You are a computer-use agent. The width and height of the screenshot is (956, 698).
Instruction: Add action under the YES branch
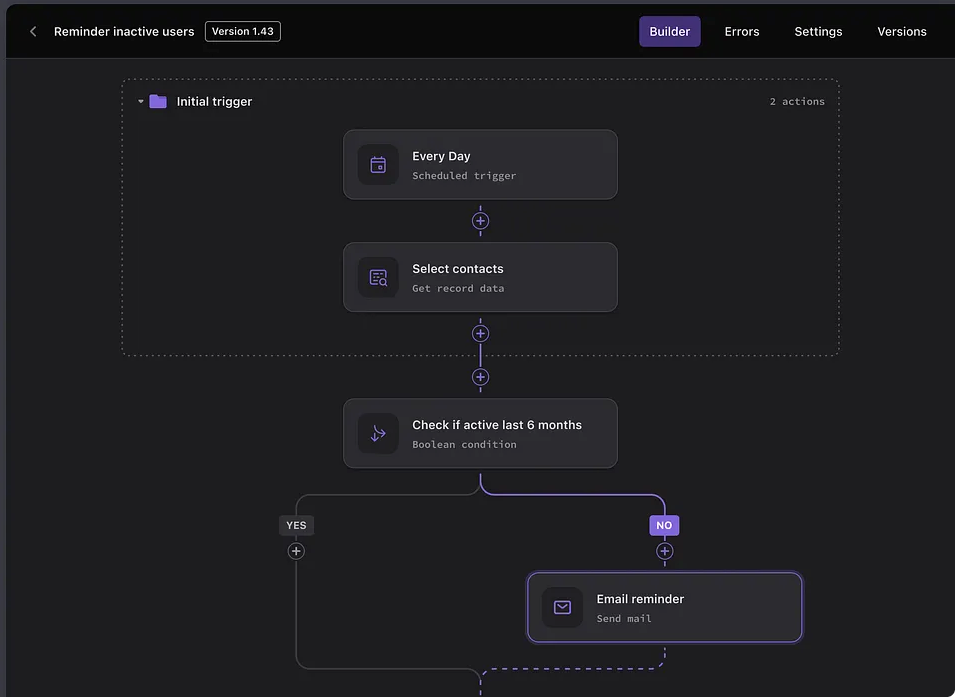tap(296, 551)
